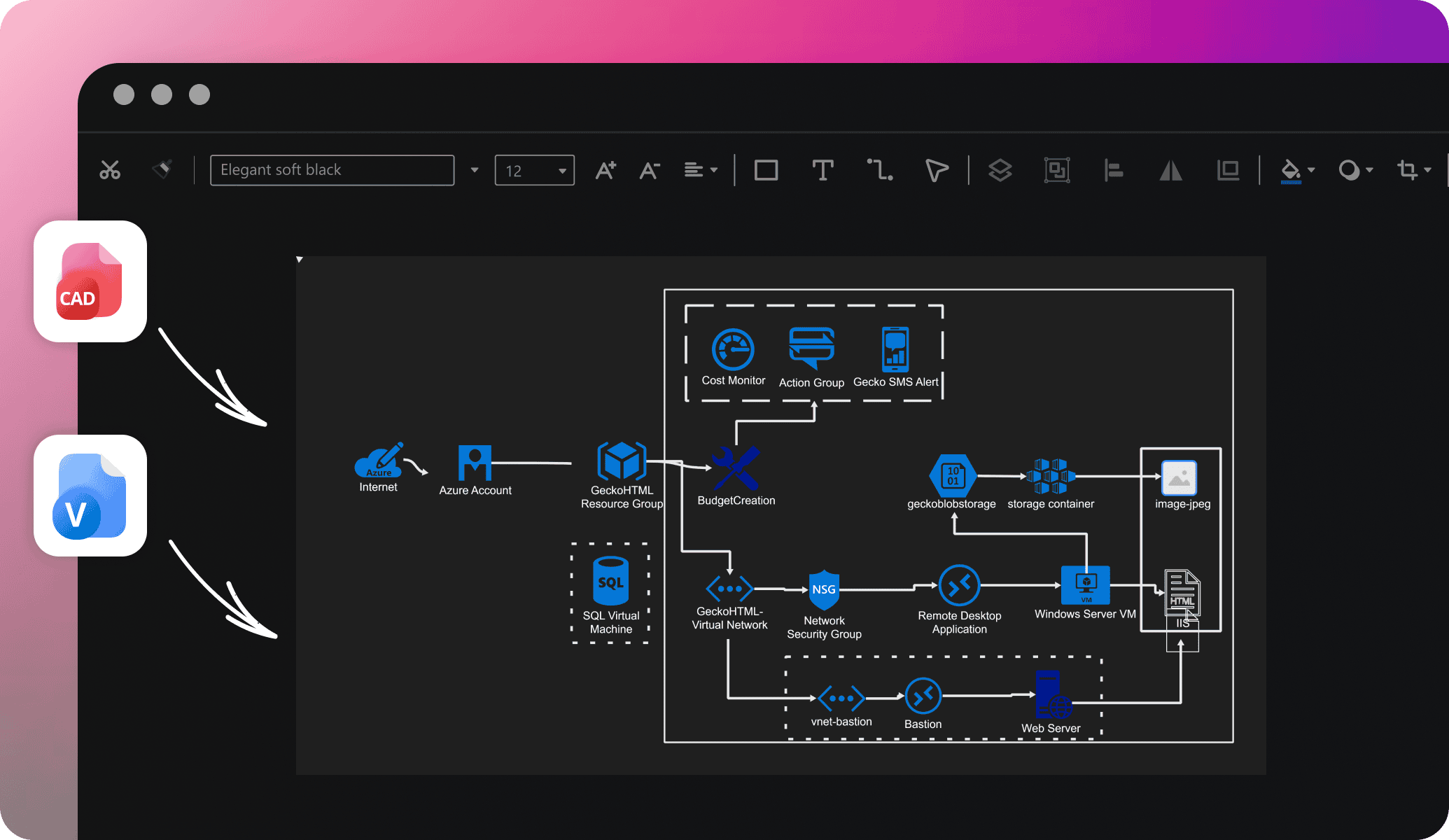Select the Windows Server VM icon
Image resolution: width=1449 pixels, height=840 pixels.
1086,584
